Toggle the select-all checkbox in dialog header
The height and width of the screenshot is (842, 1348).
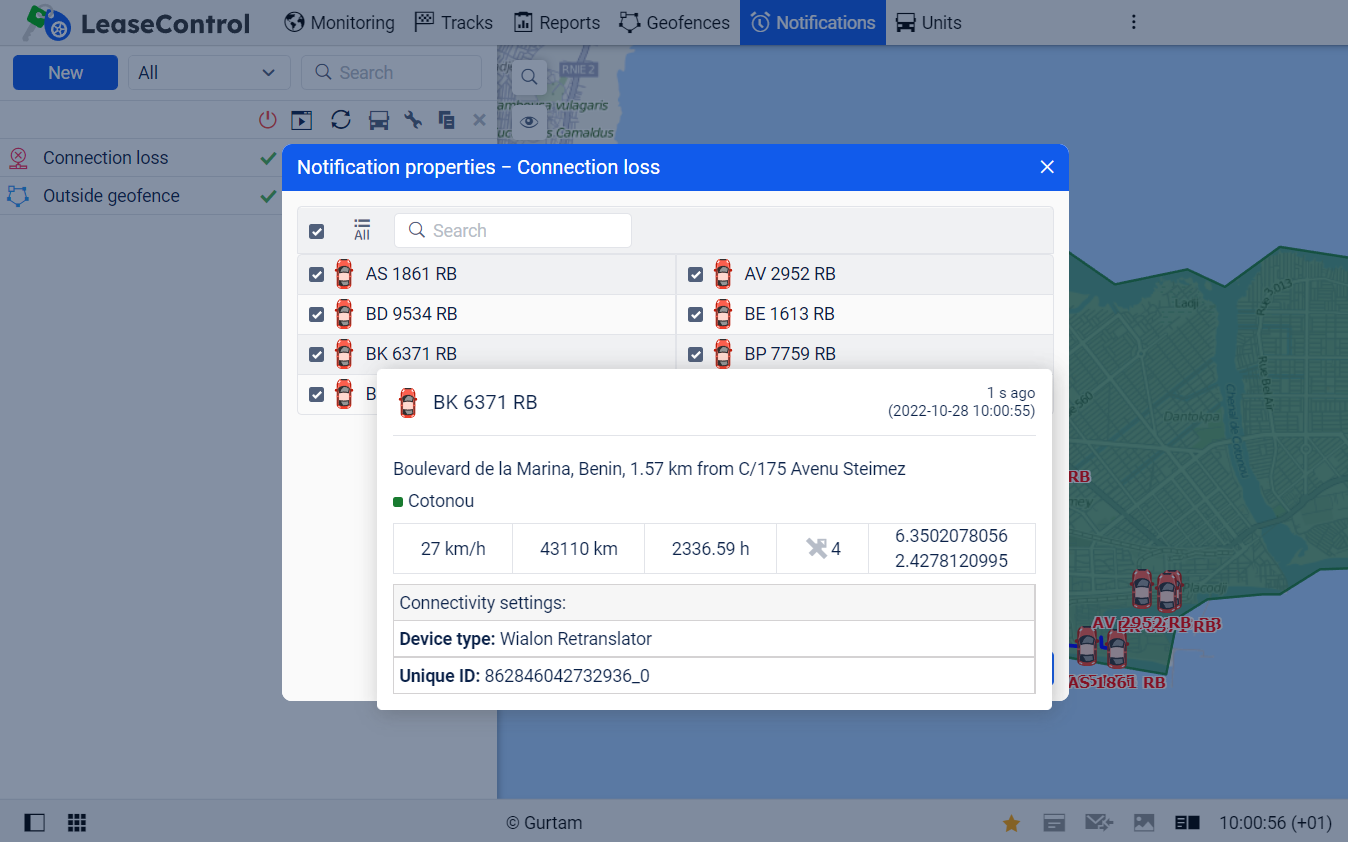click(x=317, y=231)
